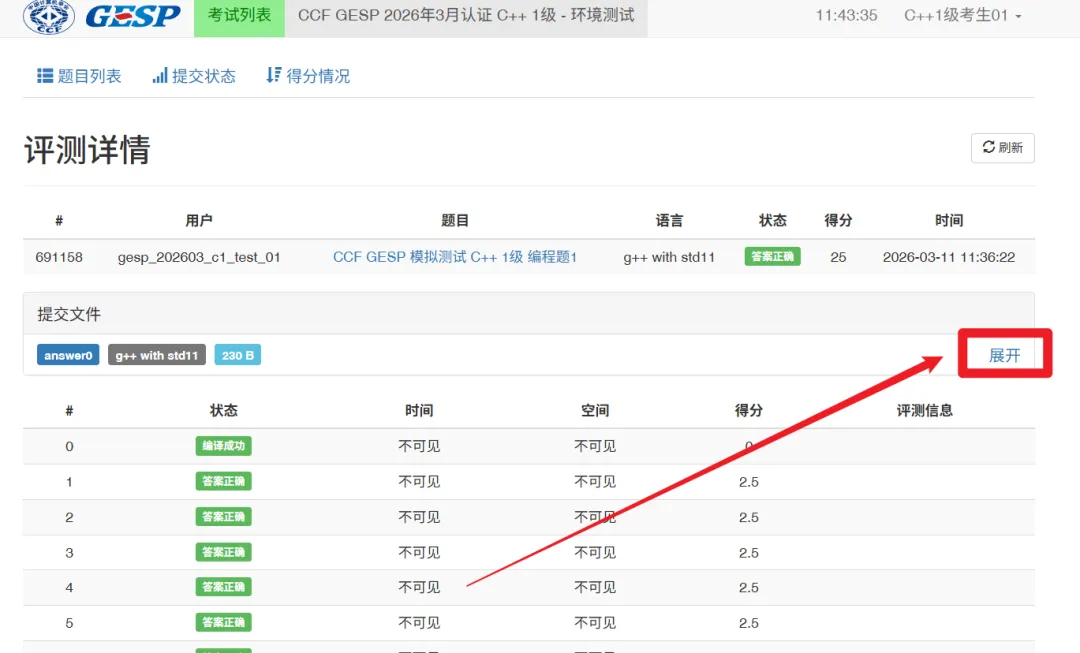The height and width of the screenshot is (653, 1080).
Task: Click the username gesp_202603_c1_test_01
Action: coord(199,257)
